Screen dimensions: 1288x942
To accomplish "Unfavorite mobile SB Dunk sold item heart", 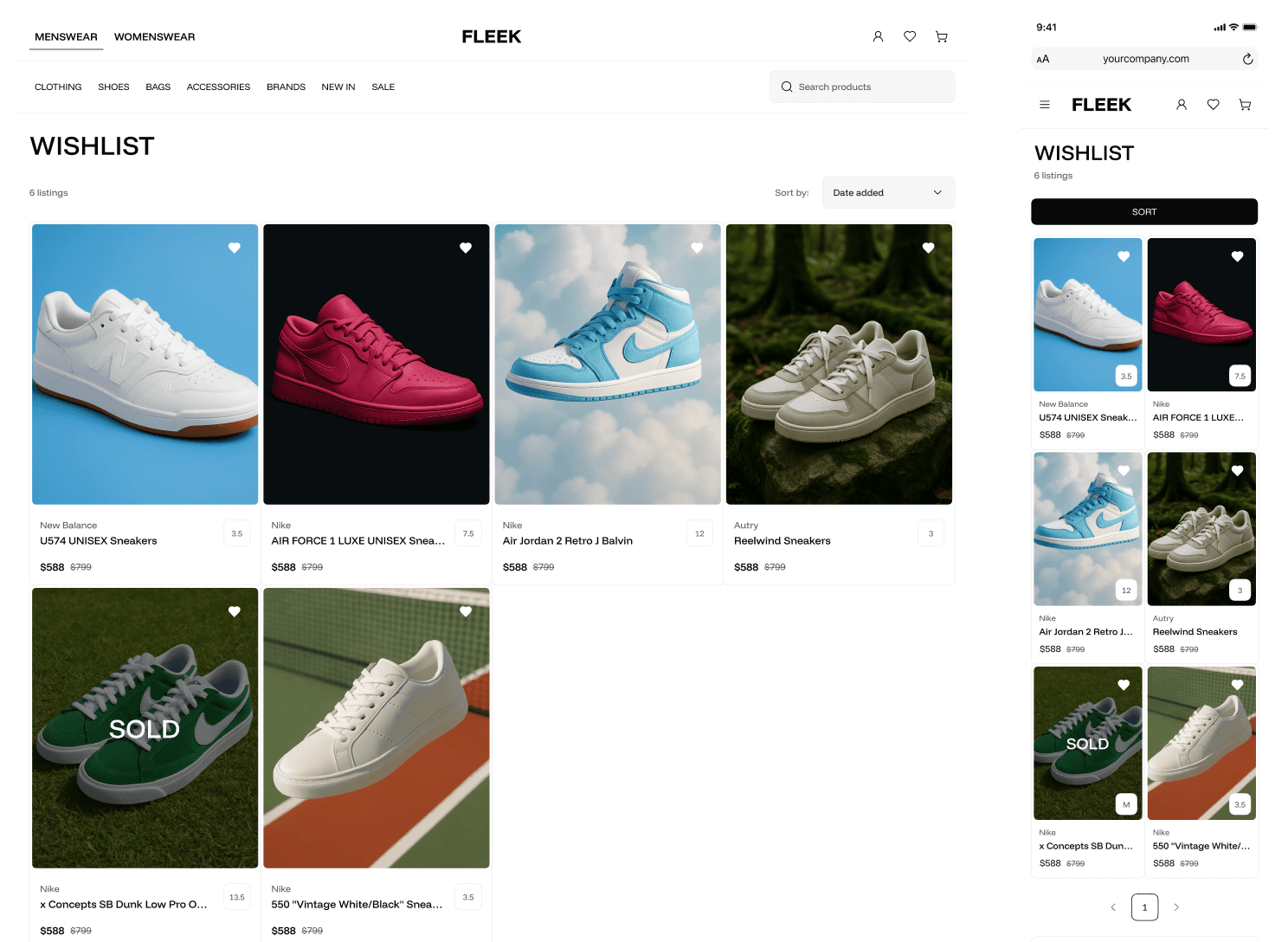I will click(1124, 685).
